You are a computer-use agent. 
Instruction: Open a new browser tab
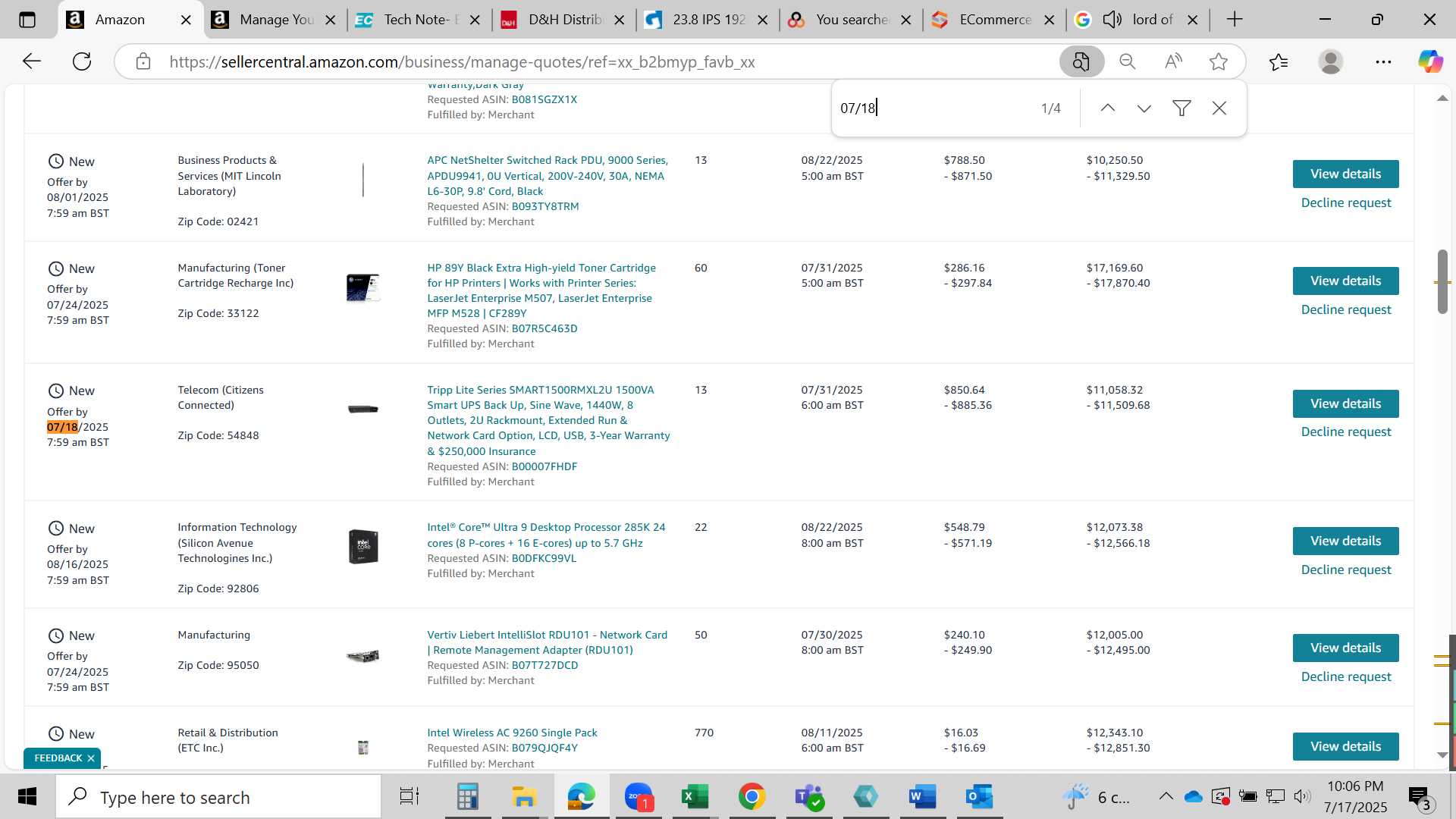(1235, 20)
